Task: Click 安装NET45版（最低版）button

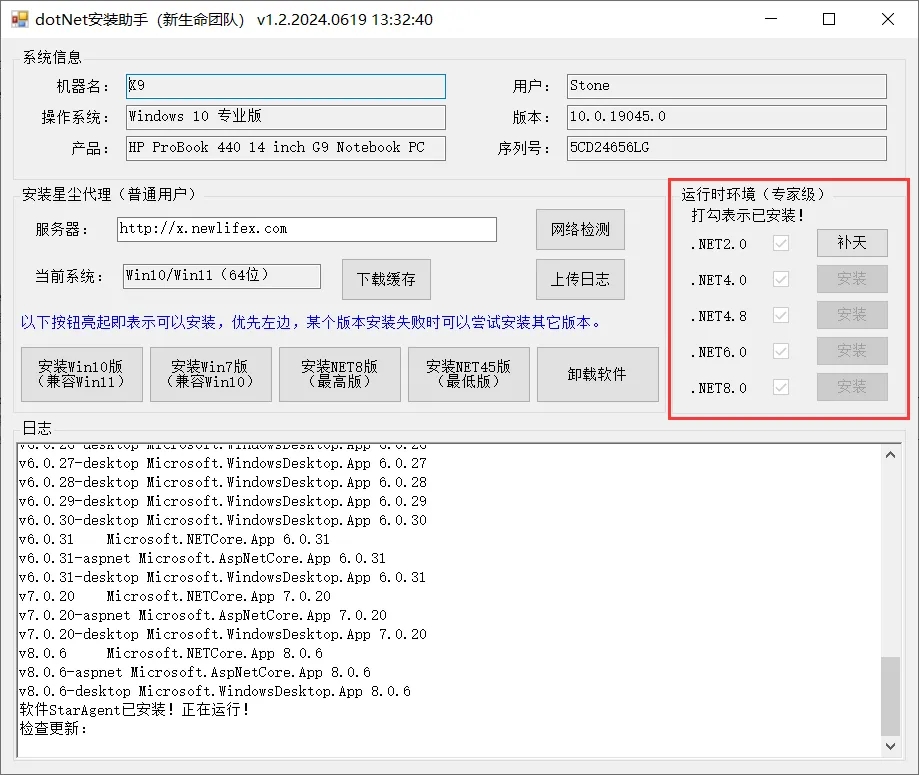Action: (x=469, y=374)
